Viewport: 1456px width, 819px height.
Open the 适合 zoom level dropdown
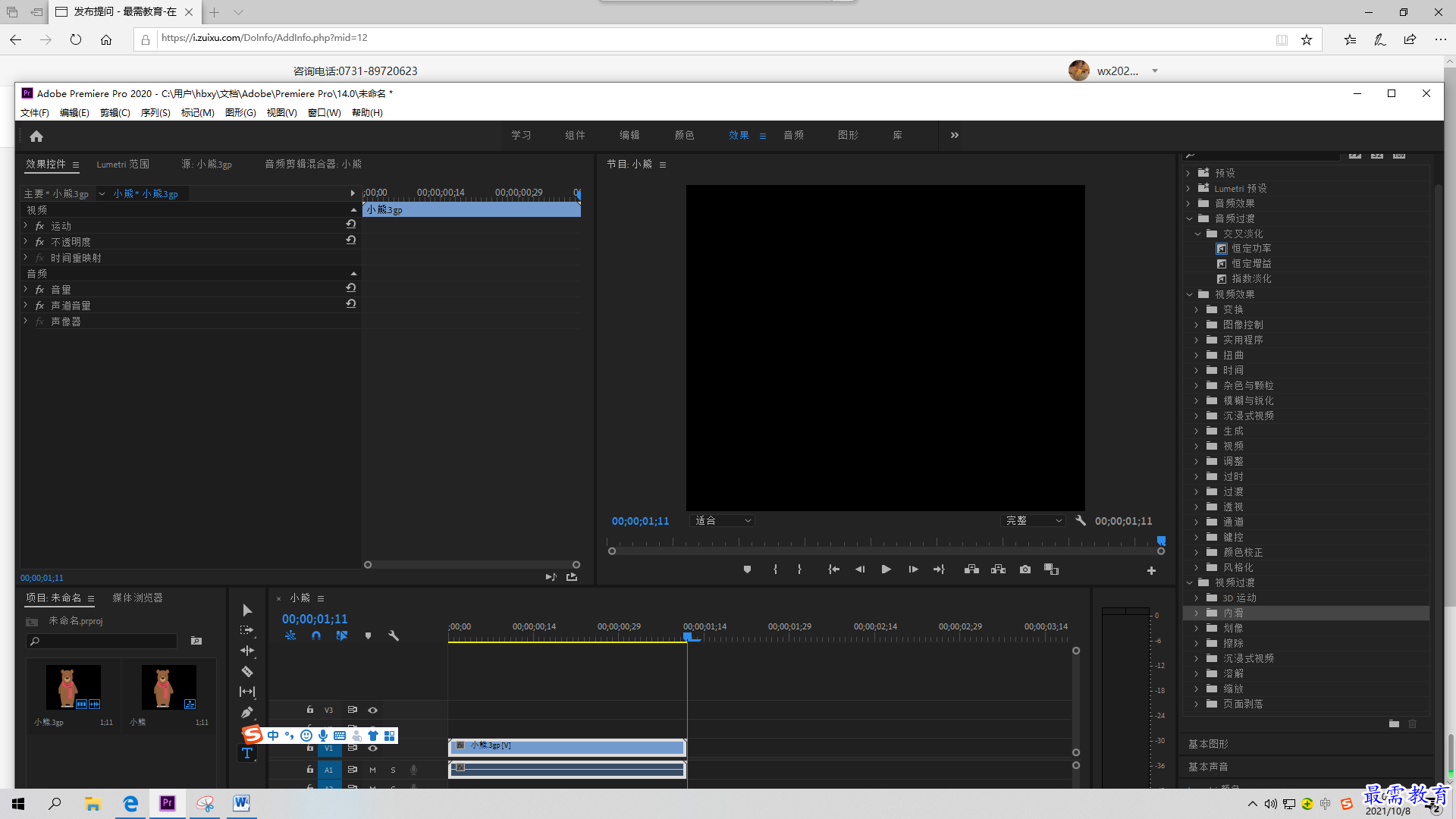[x=723, y=521]
